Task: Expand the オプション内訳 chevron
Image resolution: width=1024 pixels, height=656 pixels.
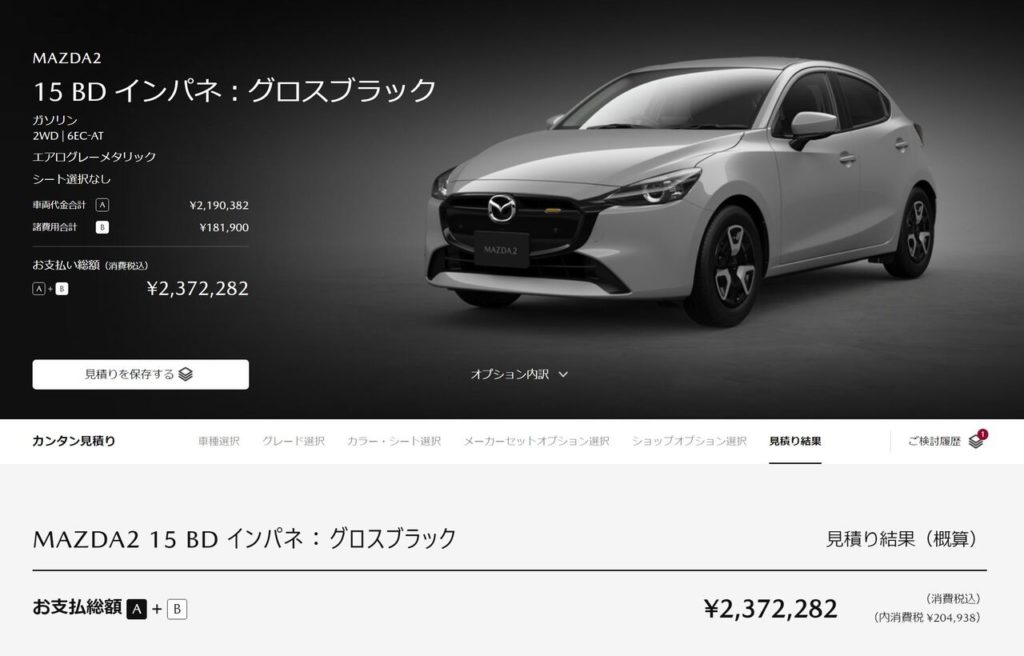Action: pos(563,375)
